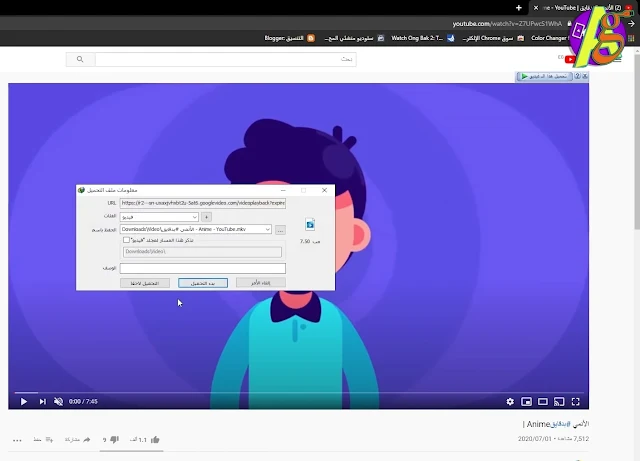Click the video file type icon in the dialog
The image size is (640, 461).
310,224
